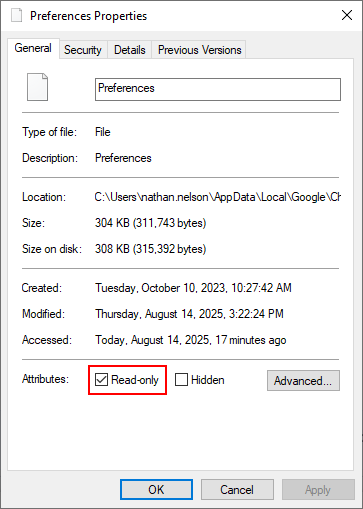Click the Created date text

(x=193, y=288)
